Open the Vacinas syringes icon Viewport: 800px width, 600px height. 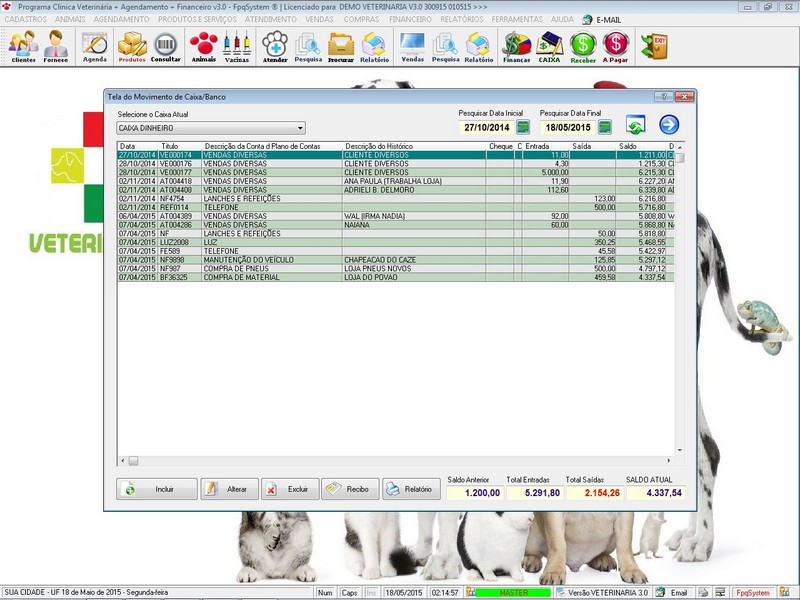237,46
